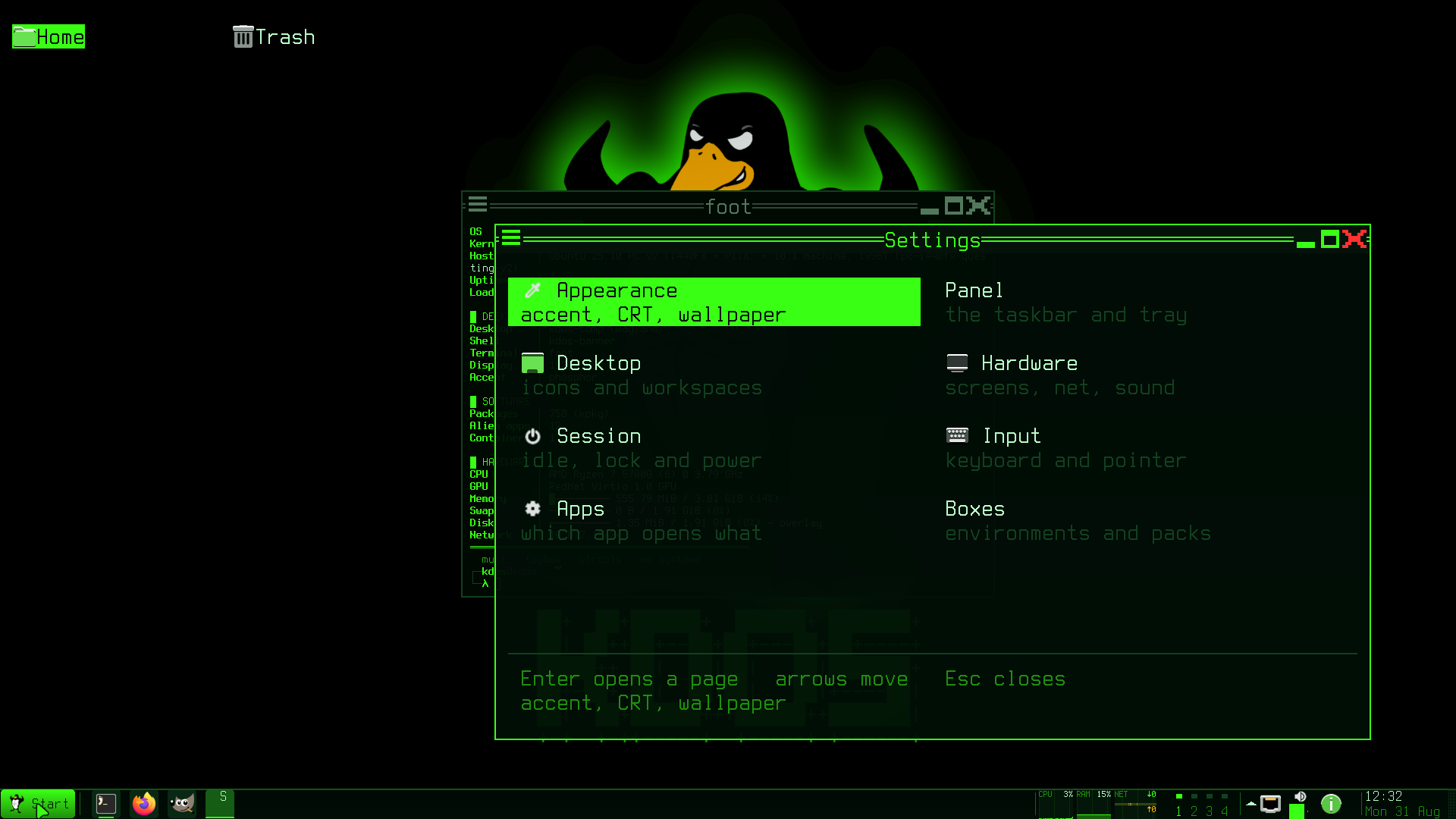Click the Session power icon
The image size is (1456, 819).
[533, 436]
